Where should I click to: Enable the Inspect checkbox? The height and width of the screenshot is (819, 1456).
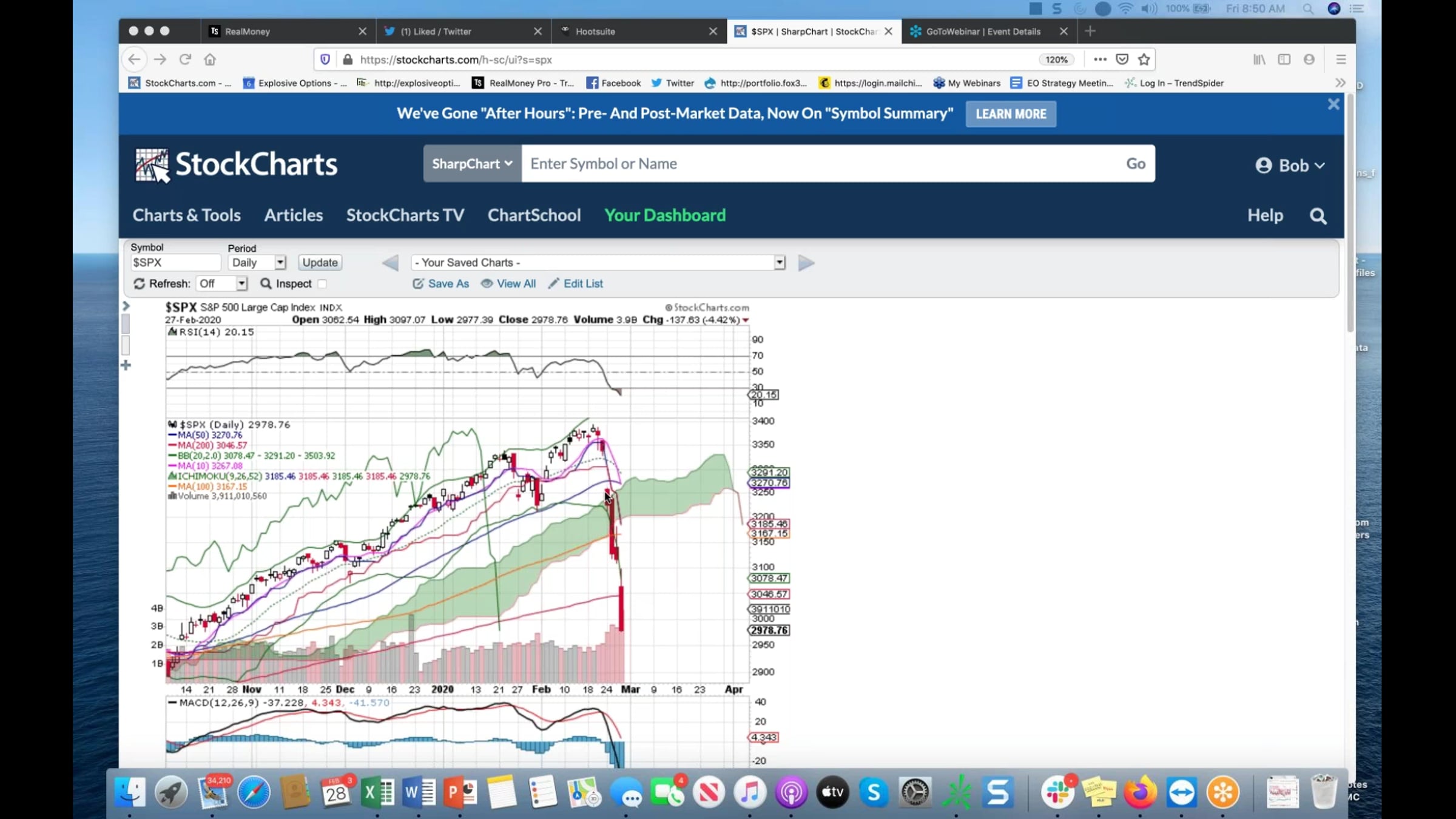point(322,284)
